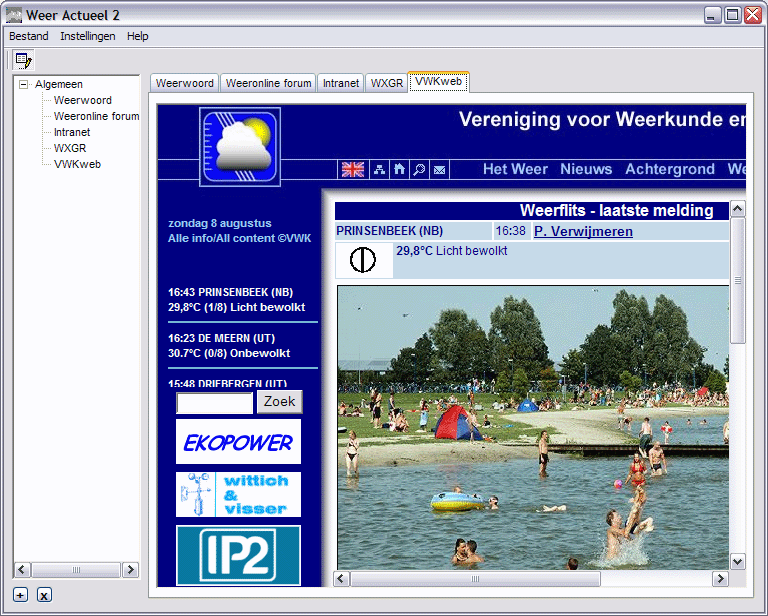Open the Help menu

pos(138,36)
